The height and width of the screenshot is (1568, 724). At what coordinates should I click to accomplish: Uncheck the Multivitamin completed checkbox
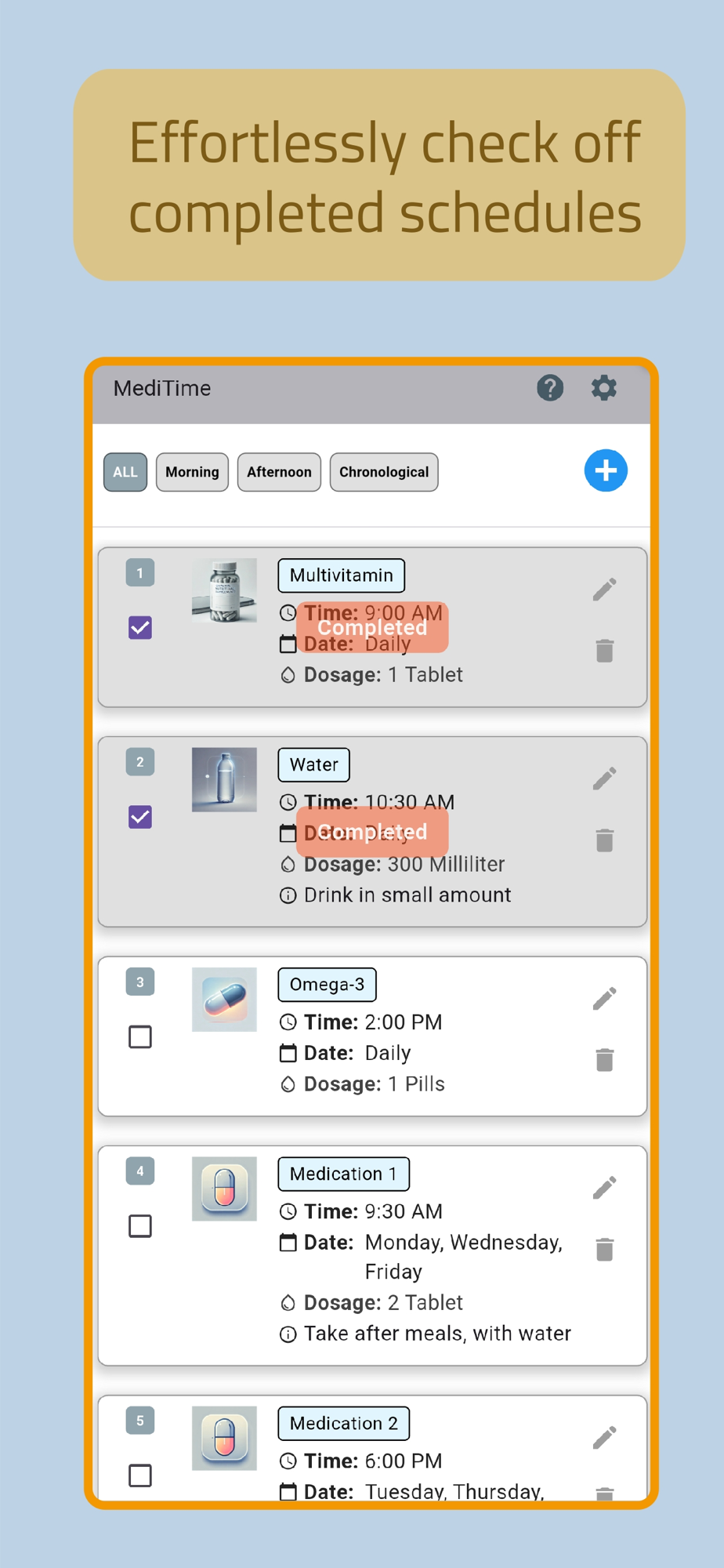(140, 628)
